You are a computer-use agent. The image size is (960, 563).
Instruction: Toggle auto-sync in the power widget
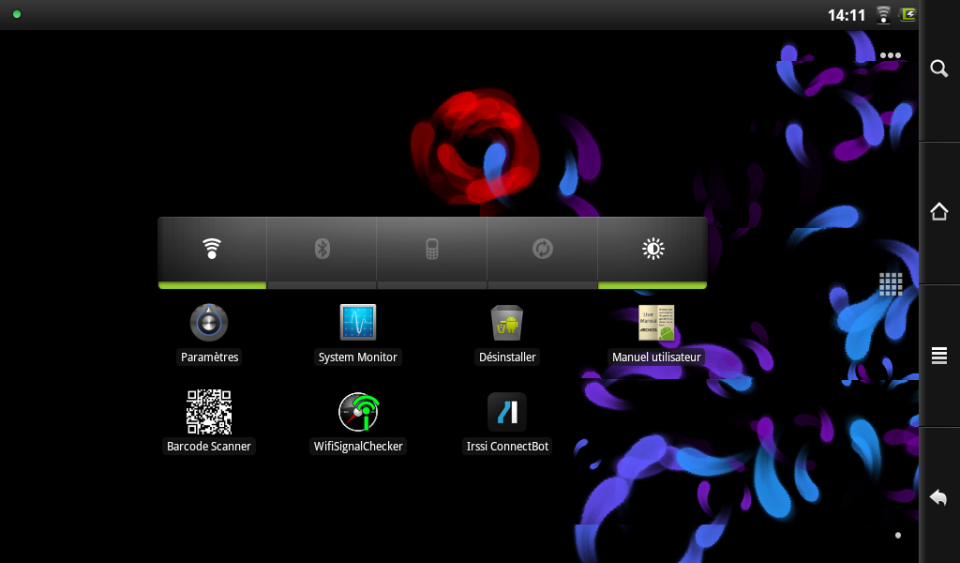point(542,250)
